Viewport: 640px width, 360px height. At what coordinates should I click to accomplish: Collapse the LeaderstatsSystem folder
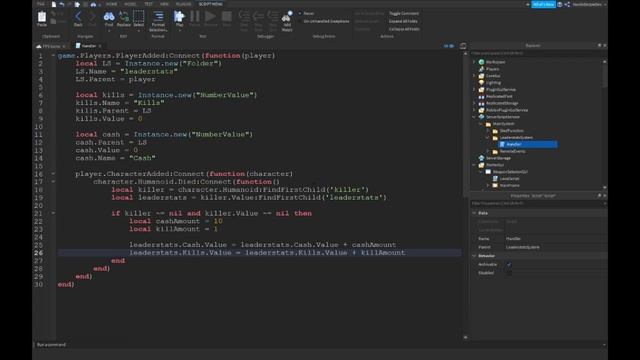pyautogui.click(x=488, y=138)
